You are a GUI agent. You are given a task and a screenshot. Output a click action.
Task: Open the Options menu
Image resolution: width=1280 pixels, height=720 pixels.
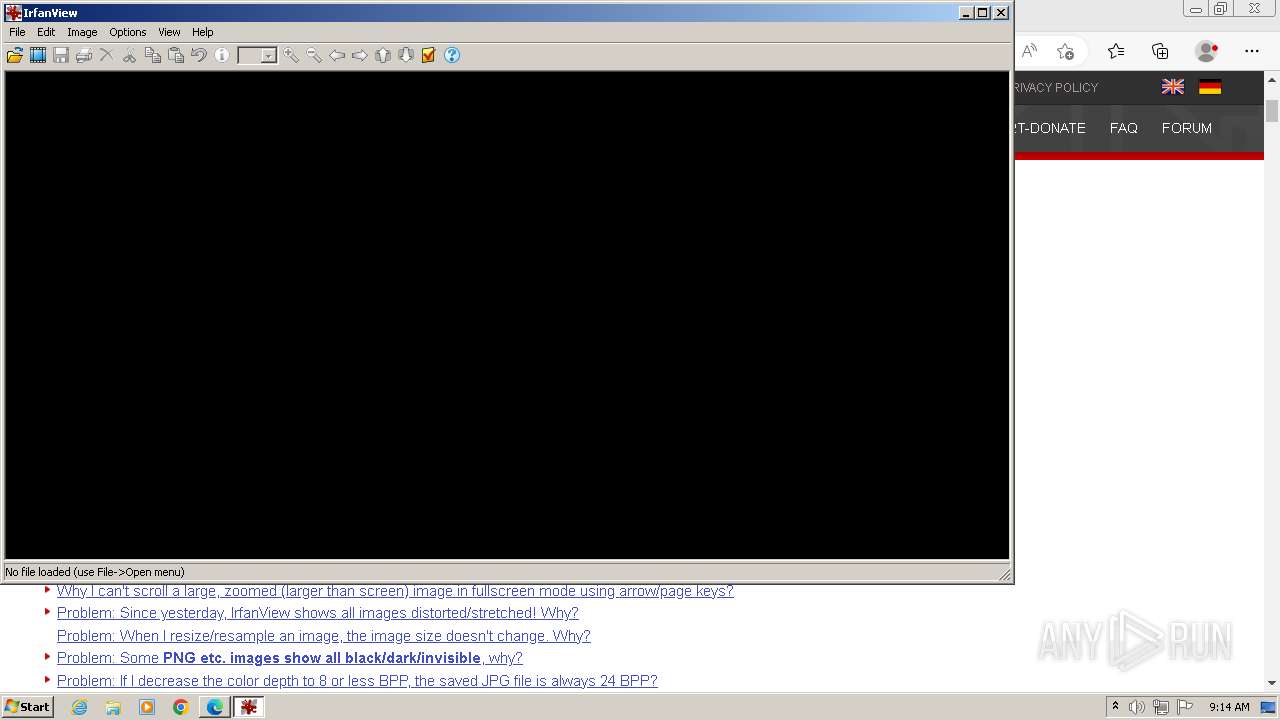128,32
